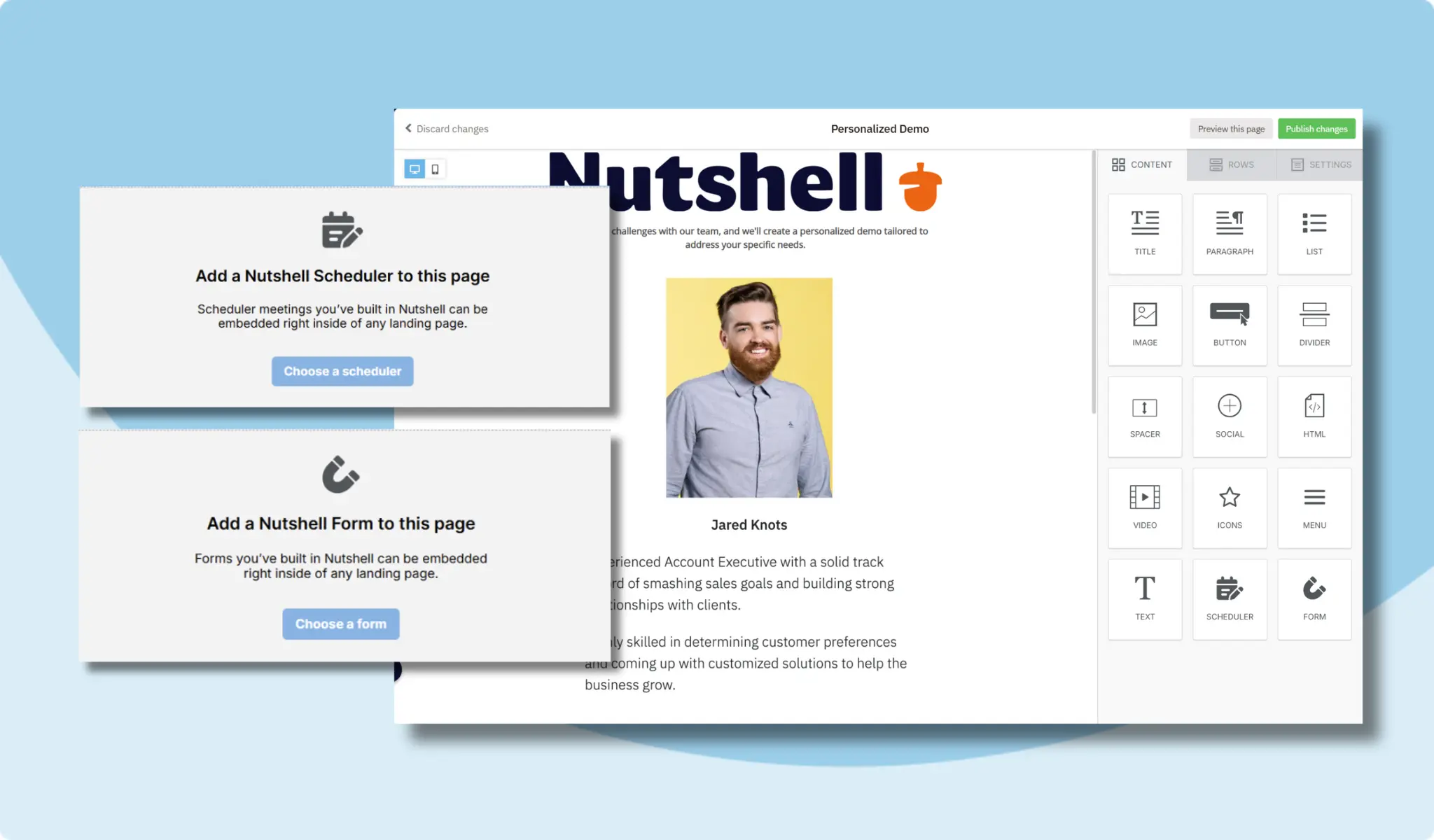
Task: Preview this page
Action: coord(1231,128)
